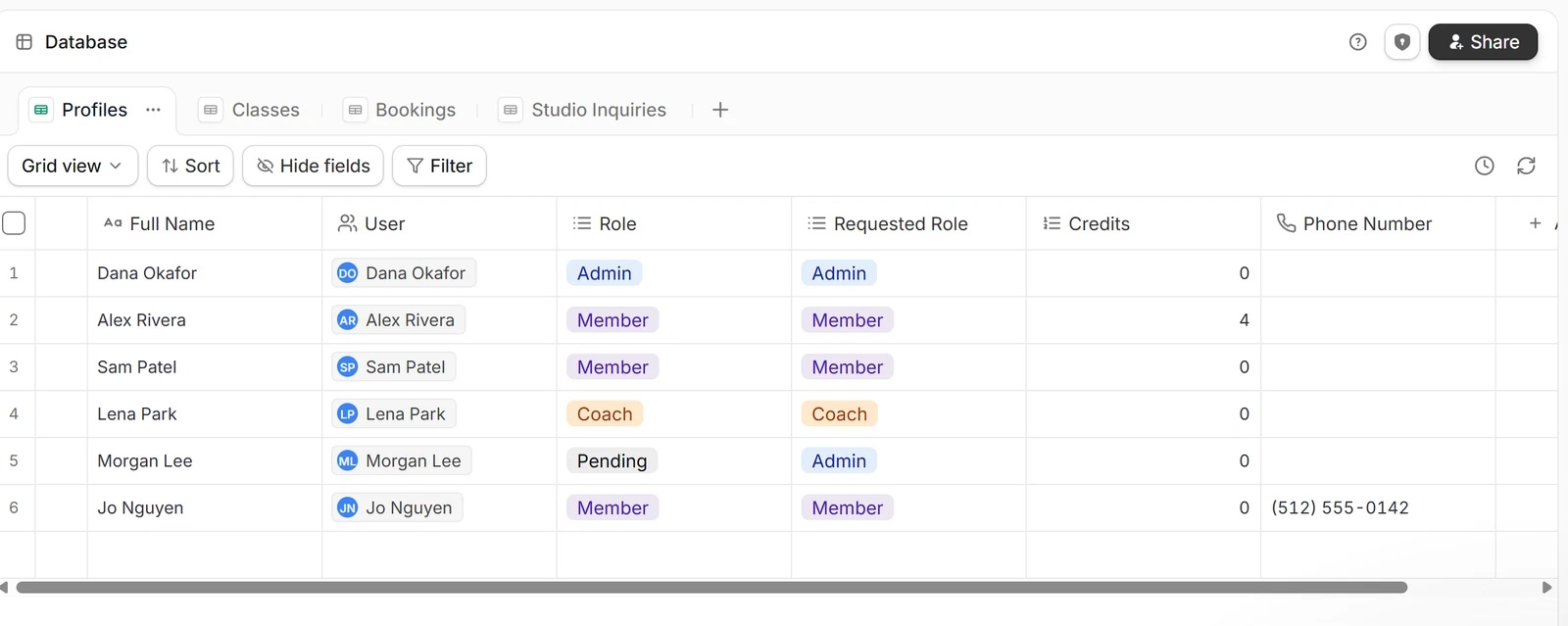Select Admin requested role for Morgan Lee
Screen dimensions: 1568x626
point(839,461)
